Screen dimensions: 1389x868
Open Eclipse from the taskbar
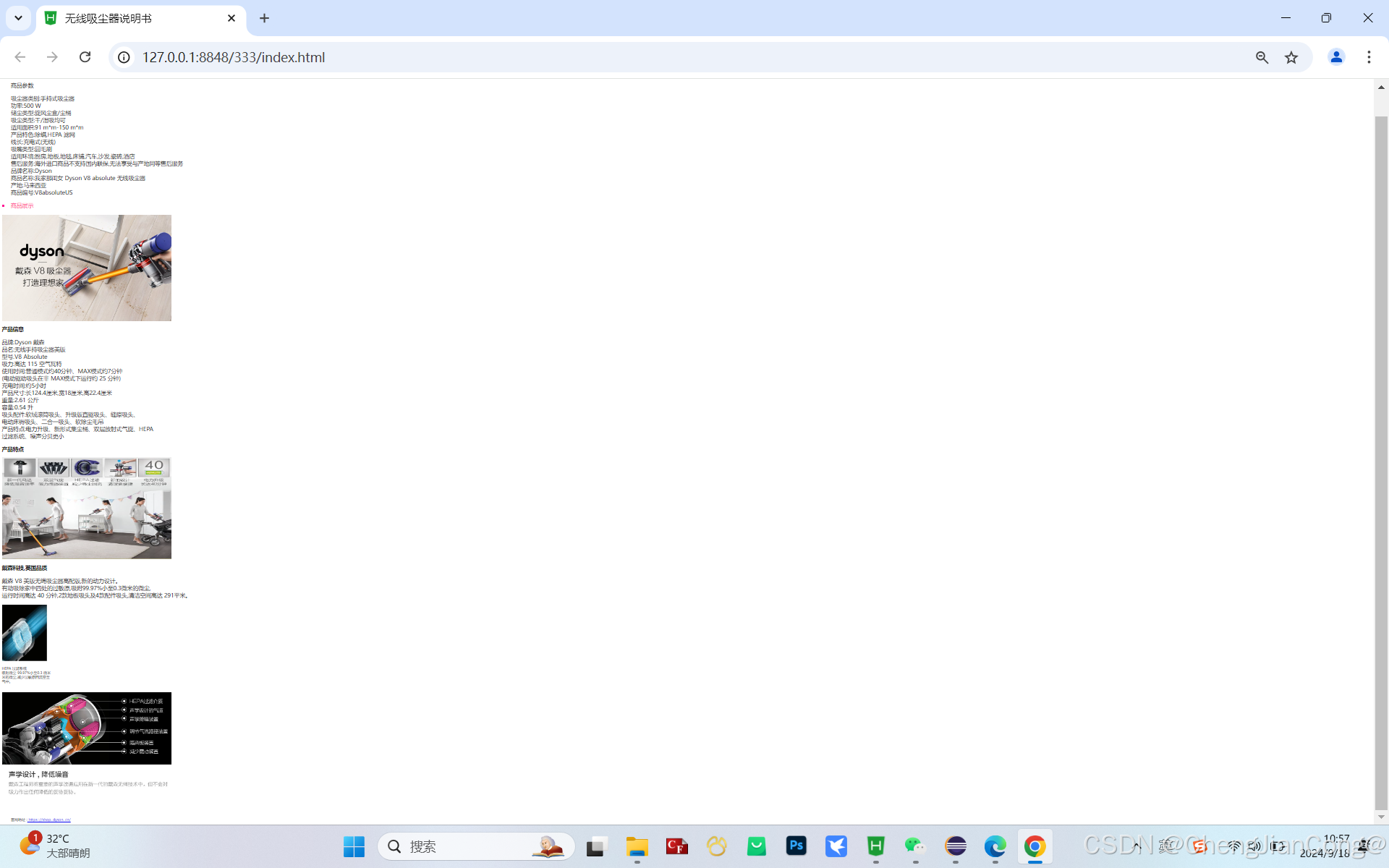point(956,846)
